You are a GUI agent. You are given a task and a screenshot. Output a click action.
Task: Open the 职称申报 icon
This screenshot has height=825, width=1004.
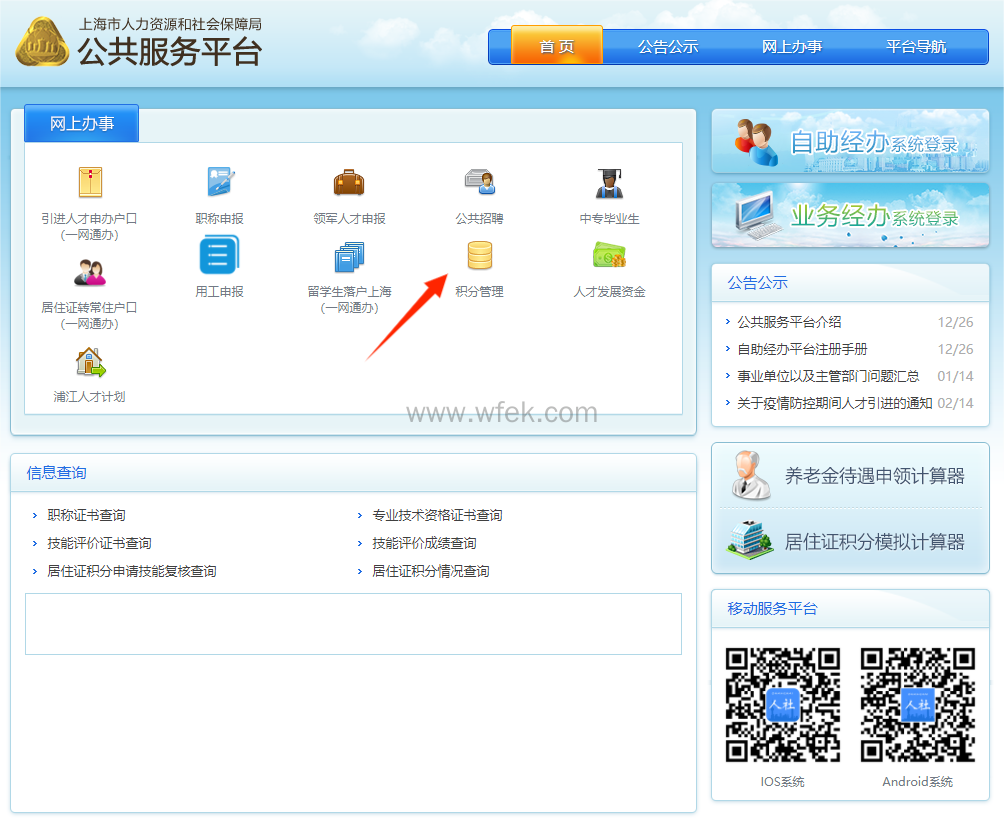219,183
